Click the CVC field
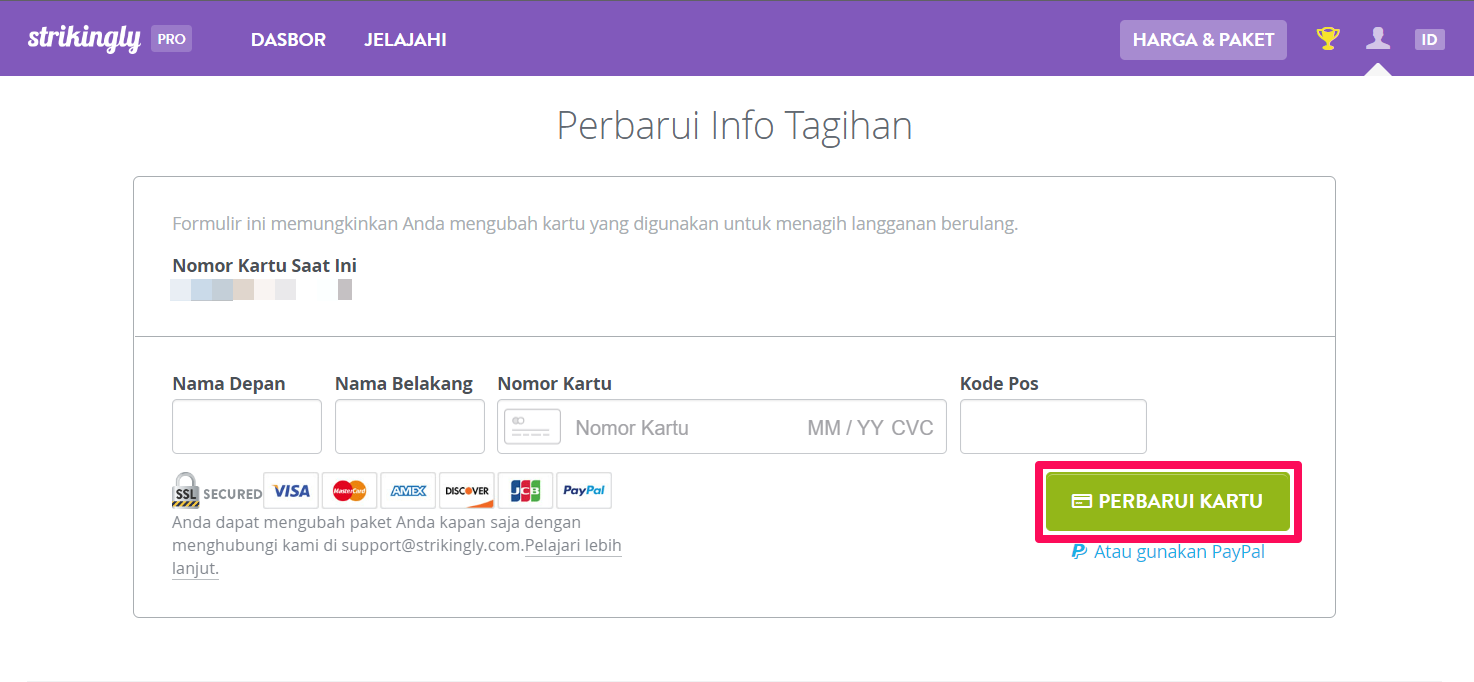Viewport: 1474px width, 682px height. [913, 428]
